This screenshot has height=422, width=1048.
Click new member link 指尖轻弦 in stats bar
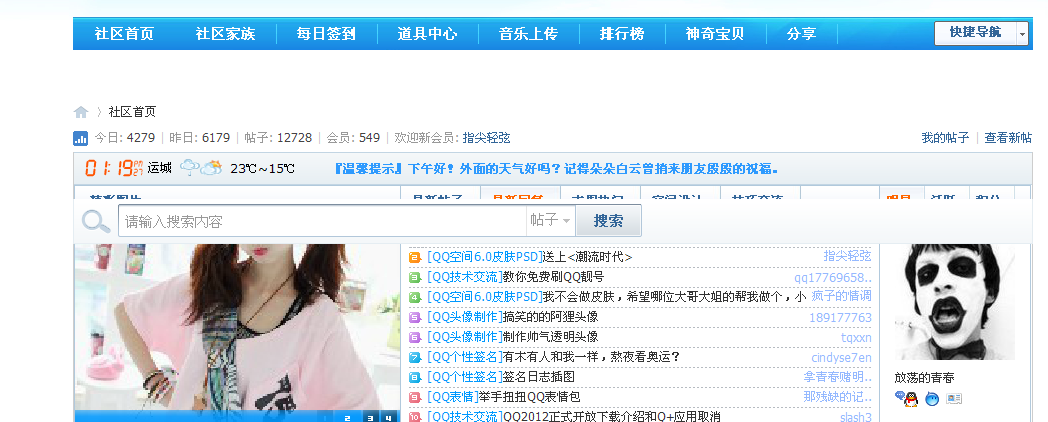[486, 138]
